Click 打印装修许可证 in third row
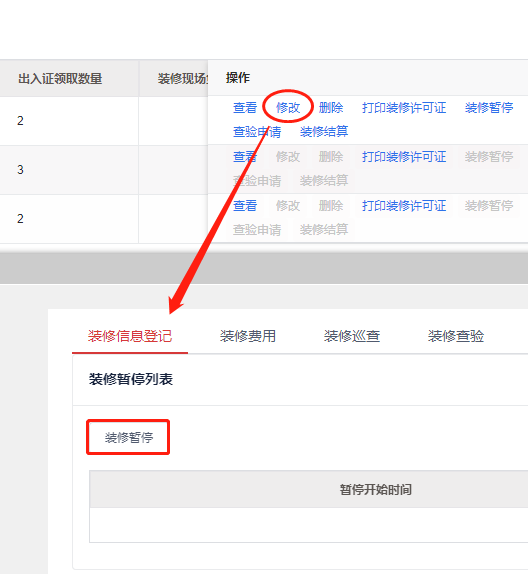The height and width of the screenshot is (574, 528). (x=404, y=206)
